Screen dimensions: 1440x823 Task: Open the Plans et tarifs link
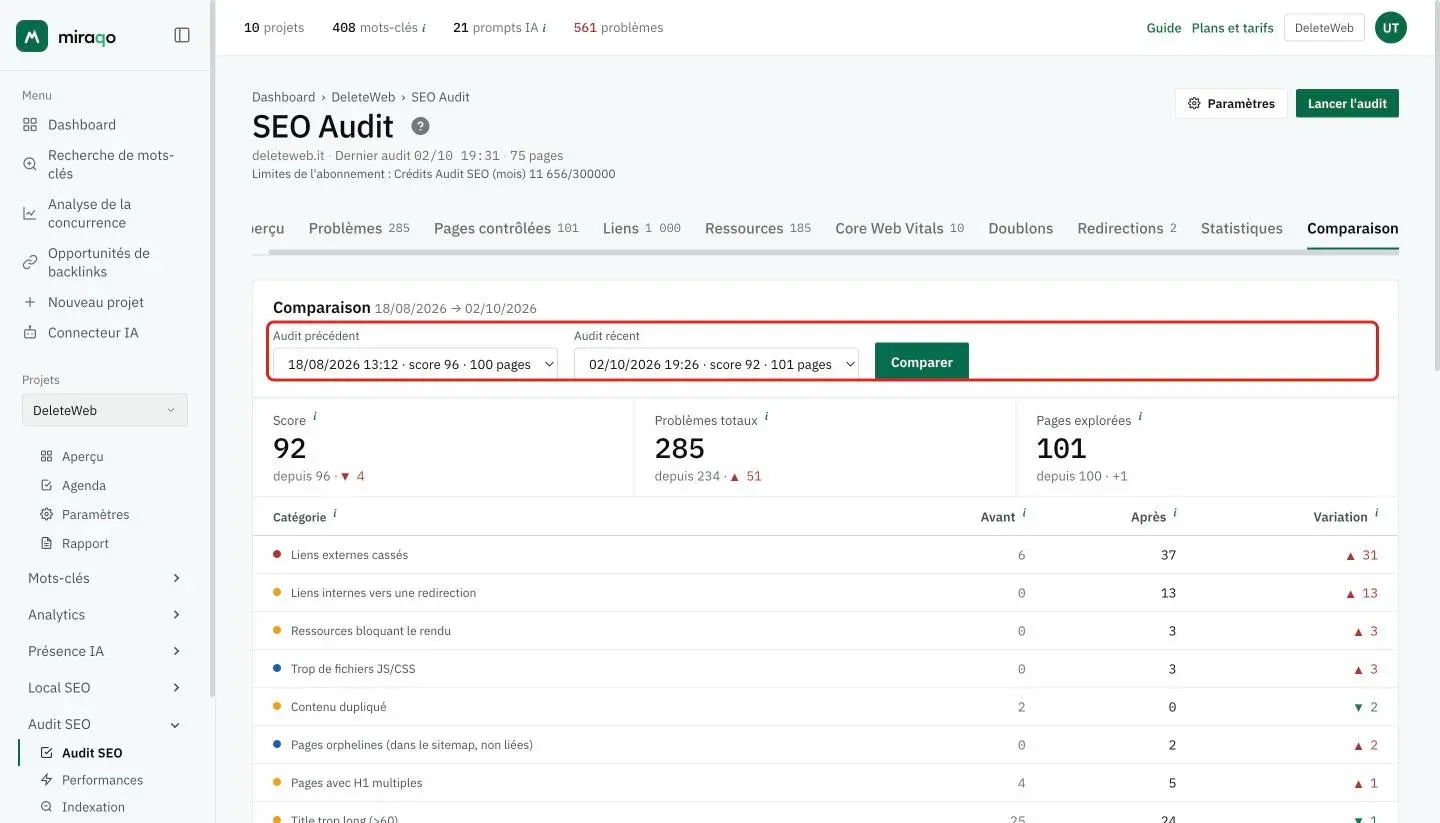click(x=1233, y=28)
